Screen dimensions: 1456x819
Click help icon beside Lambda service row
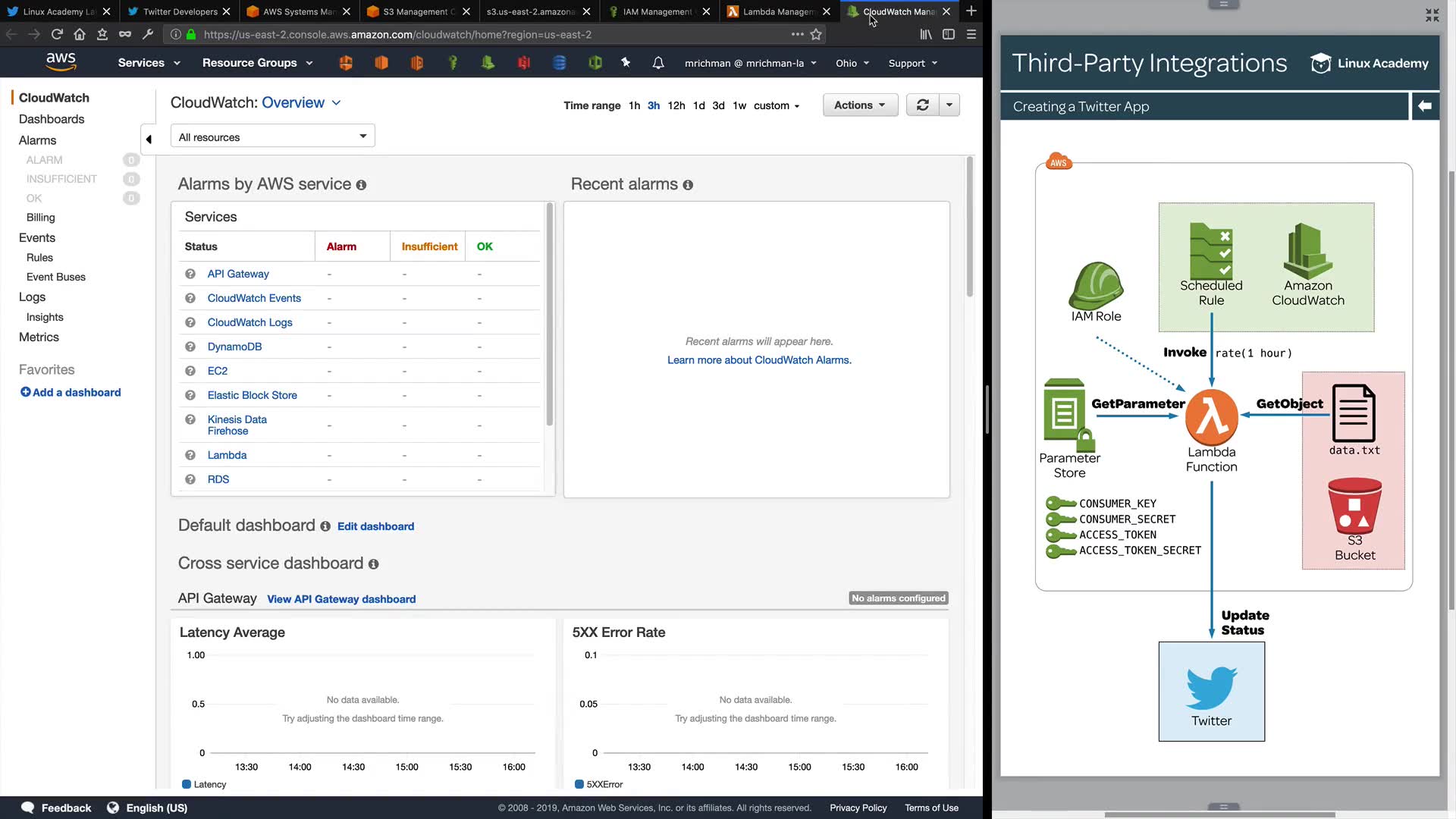tap(190, 455)
